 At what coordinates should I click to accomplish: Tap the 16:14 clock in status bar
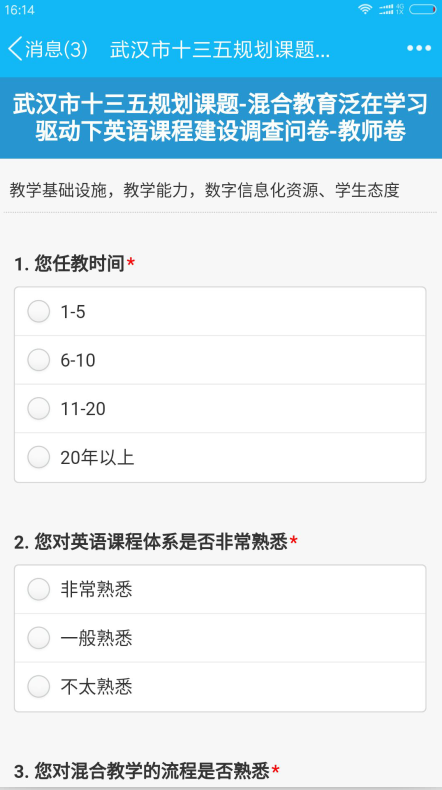coord(20,10)
